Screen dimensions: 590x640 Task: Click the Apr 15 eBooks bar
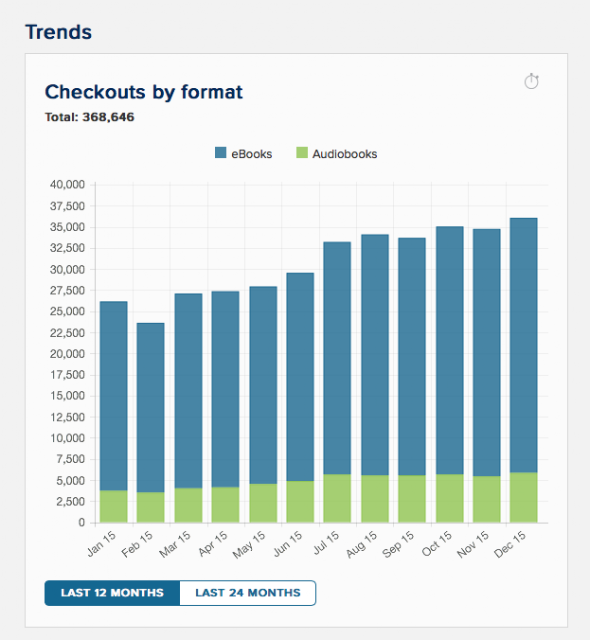[x=225, y=389]
